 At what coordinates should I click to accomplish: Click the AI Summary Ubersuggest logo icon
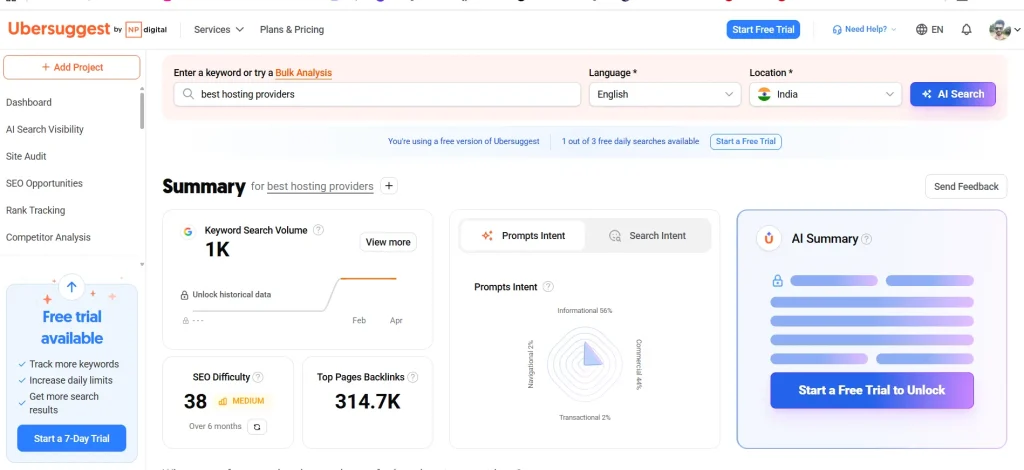769,238
